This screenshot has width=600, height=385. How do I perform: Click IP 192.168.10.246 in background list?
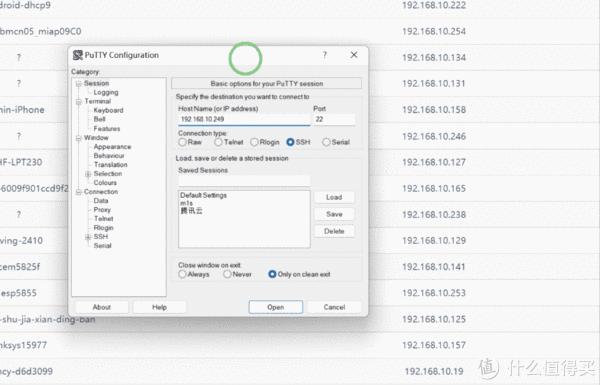pyautogui.click(x=434, y=136)
